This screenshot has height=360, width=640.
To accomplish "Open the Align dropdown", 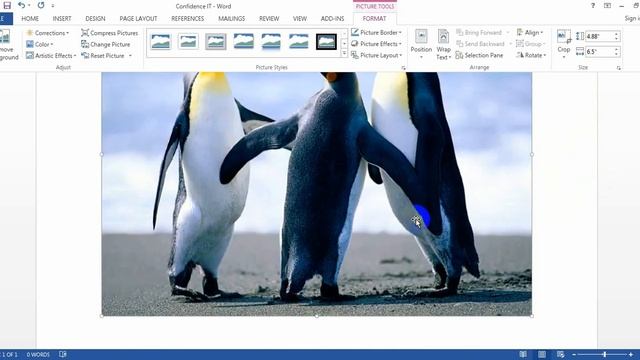I will pyautogui.click(x=530, y=32).
